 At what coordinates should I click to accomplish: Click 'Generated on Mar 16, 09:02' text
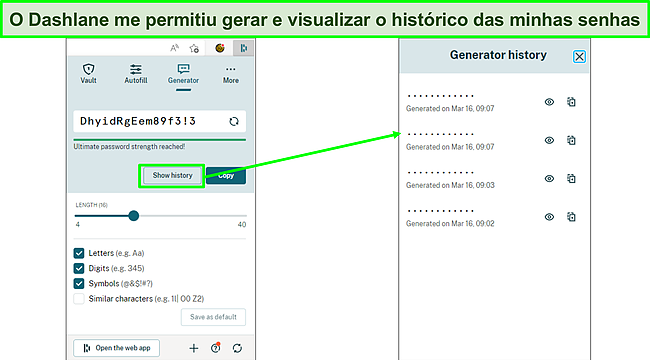click(x=450, y=224)
